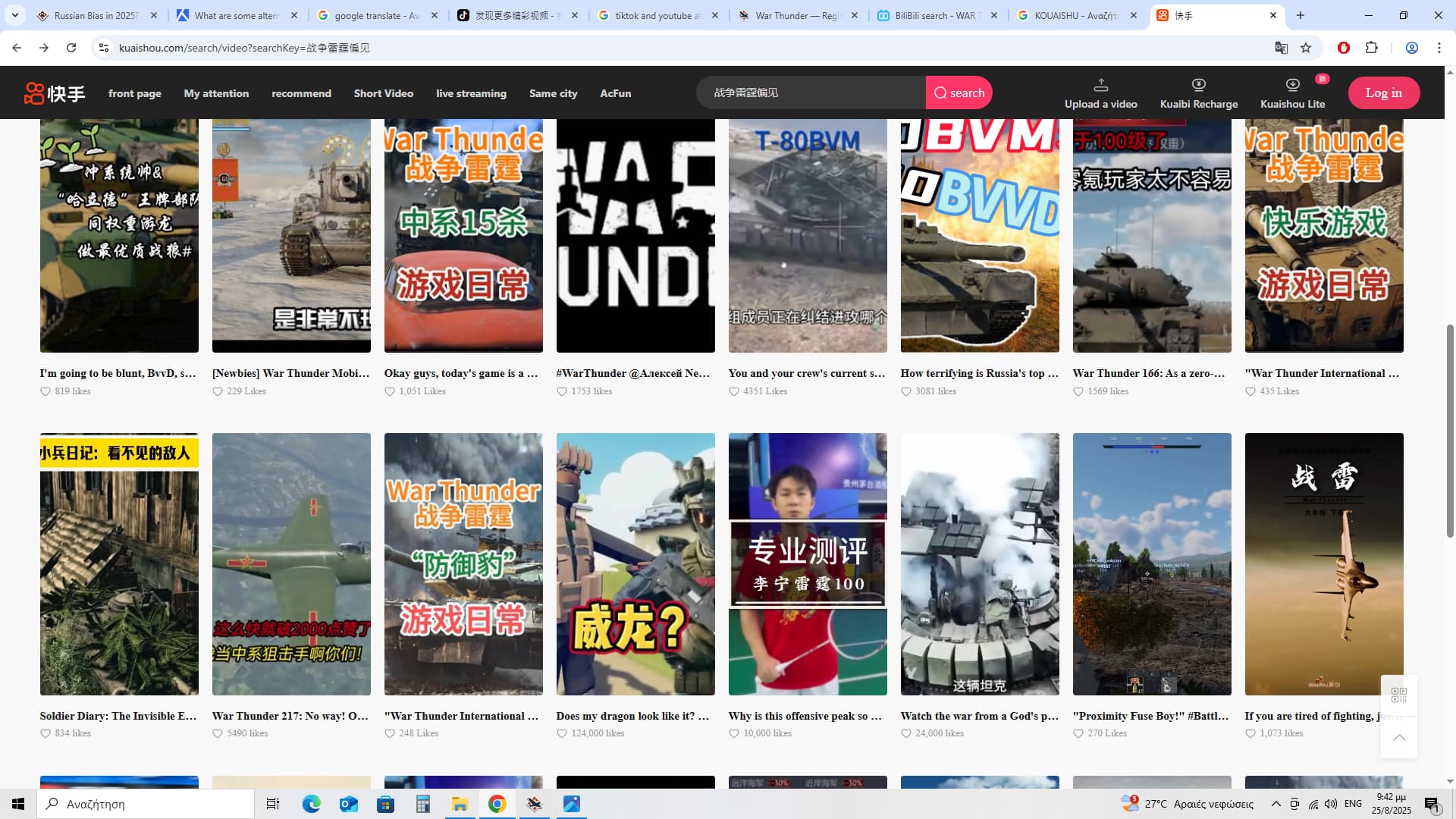Go forward in browser history
1456x819 pixels.
pos(44,48)
